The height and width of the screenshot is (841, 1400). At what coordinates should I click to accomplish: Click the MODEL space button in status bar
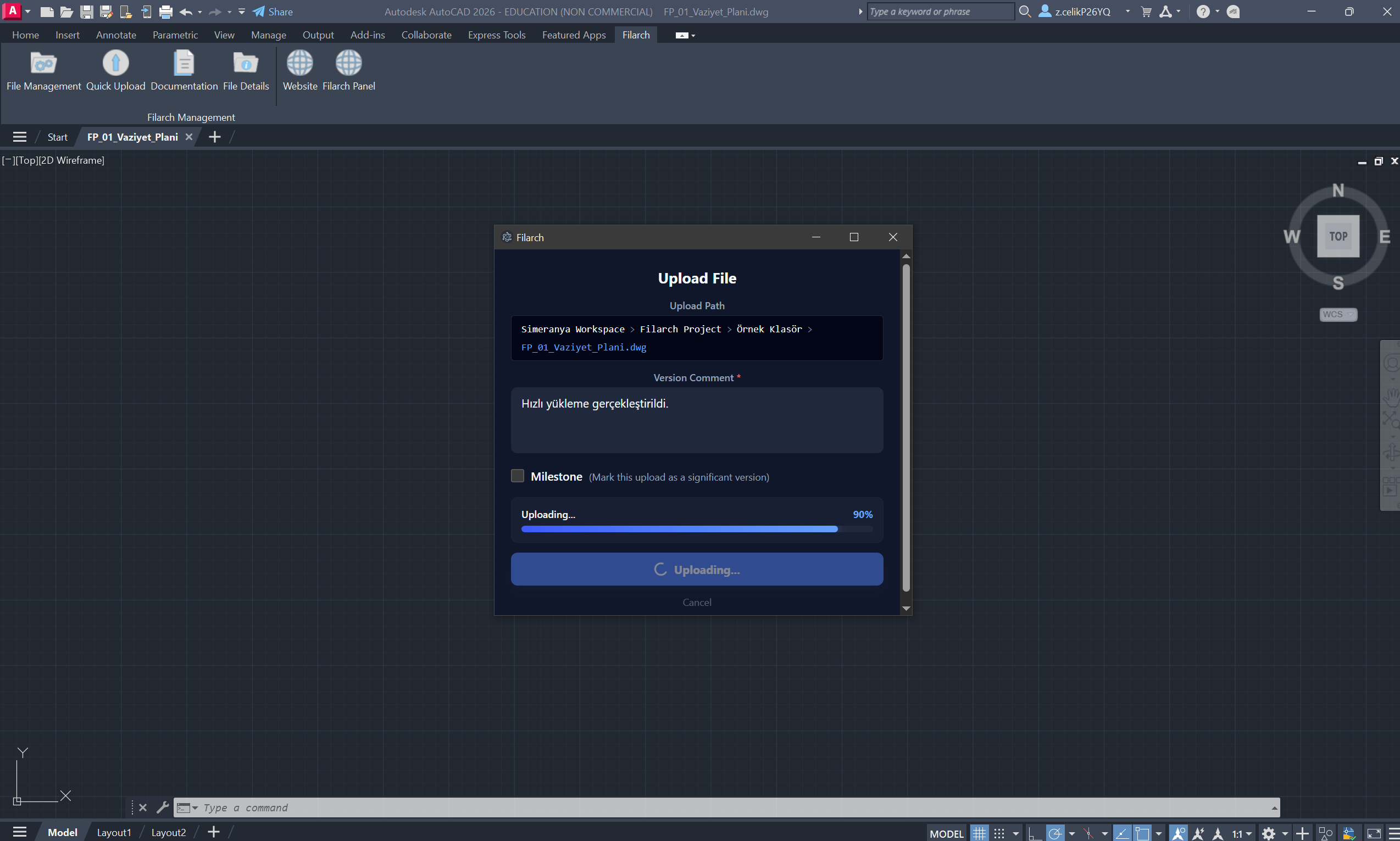tap(947, 834)
